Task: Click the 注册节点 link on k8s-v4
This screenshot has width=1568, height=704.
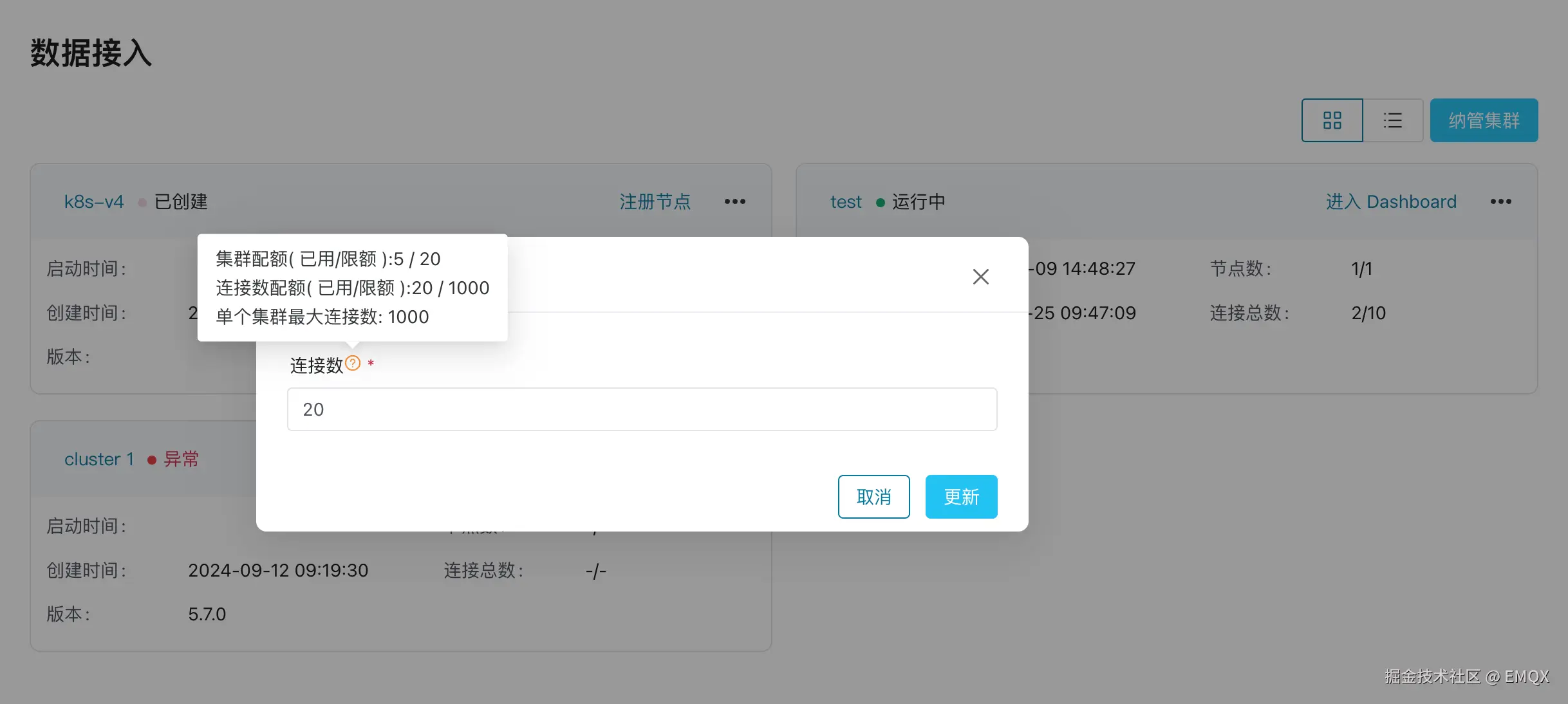Action: 655,201
